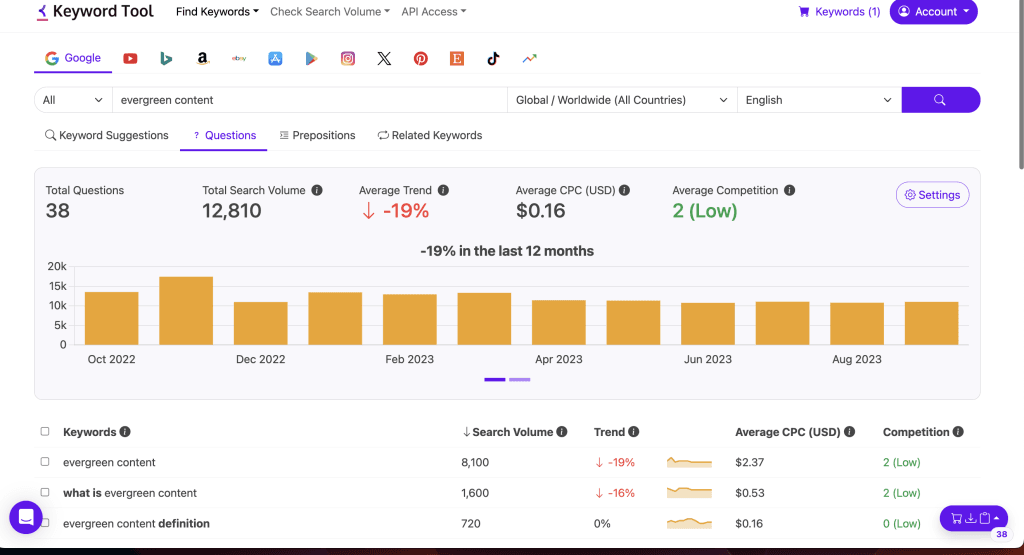Switch to the Prepositions tab
1024x555 pixels.
(317, 135)
